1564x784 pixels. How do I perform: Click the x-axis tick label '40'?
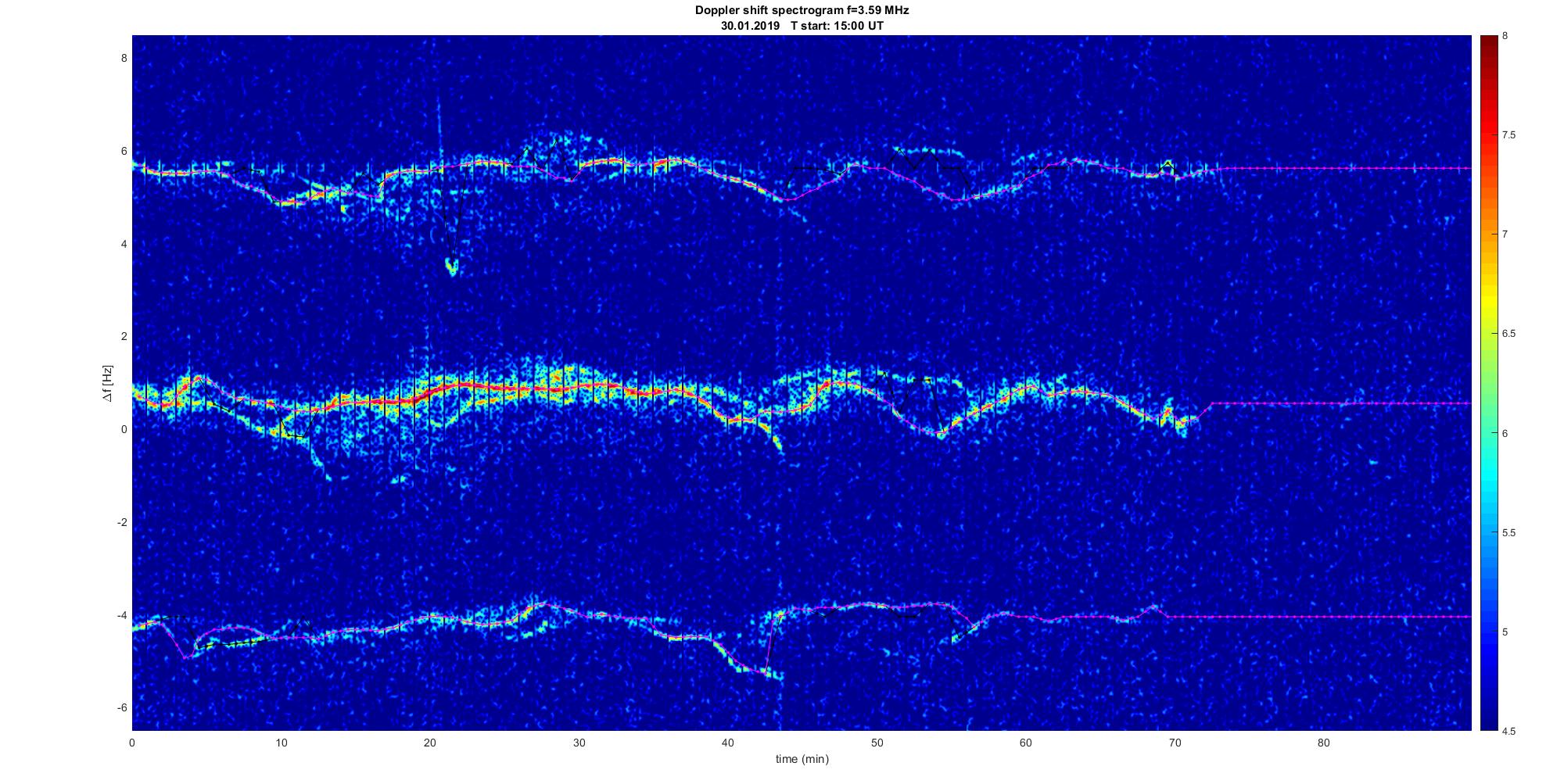coord(728,742)
